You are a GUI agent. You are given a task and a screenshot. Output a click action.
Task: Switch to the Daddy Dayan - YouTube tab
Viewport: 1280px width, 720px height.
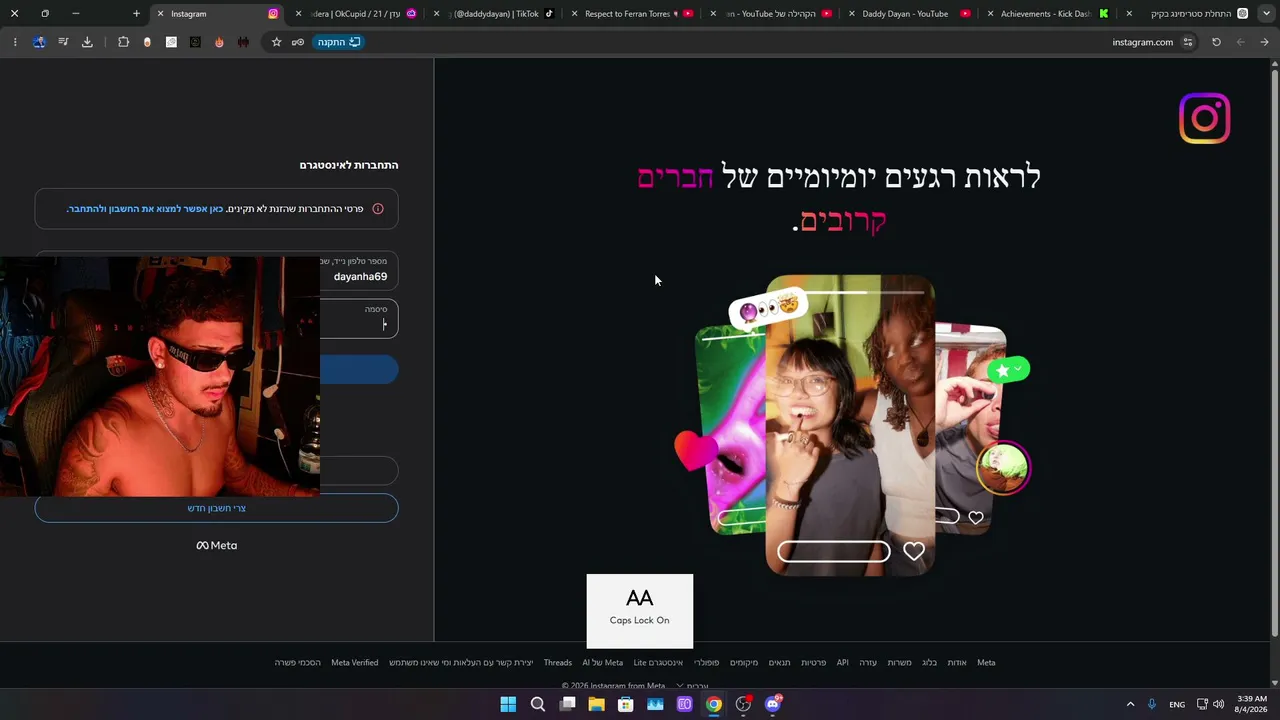pyautogui.click(x=909, y=14)
